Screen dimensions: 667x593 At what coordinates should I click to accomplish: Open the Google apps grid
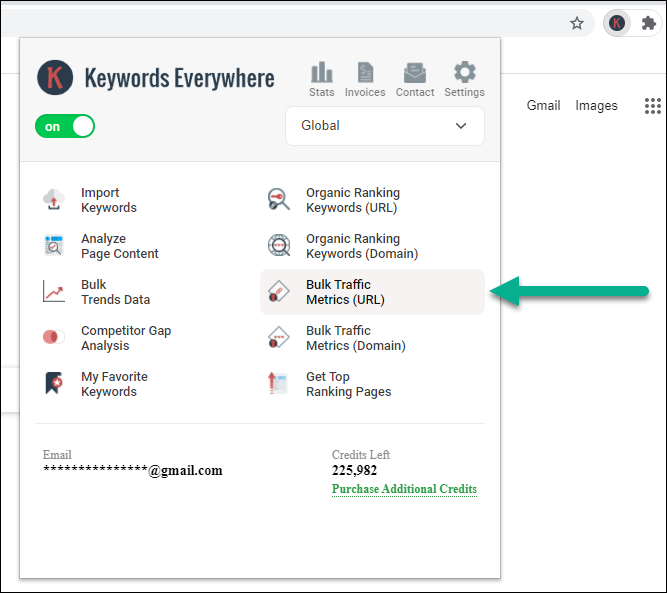pos(653,106)
